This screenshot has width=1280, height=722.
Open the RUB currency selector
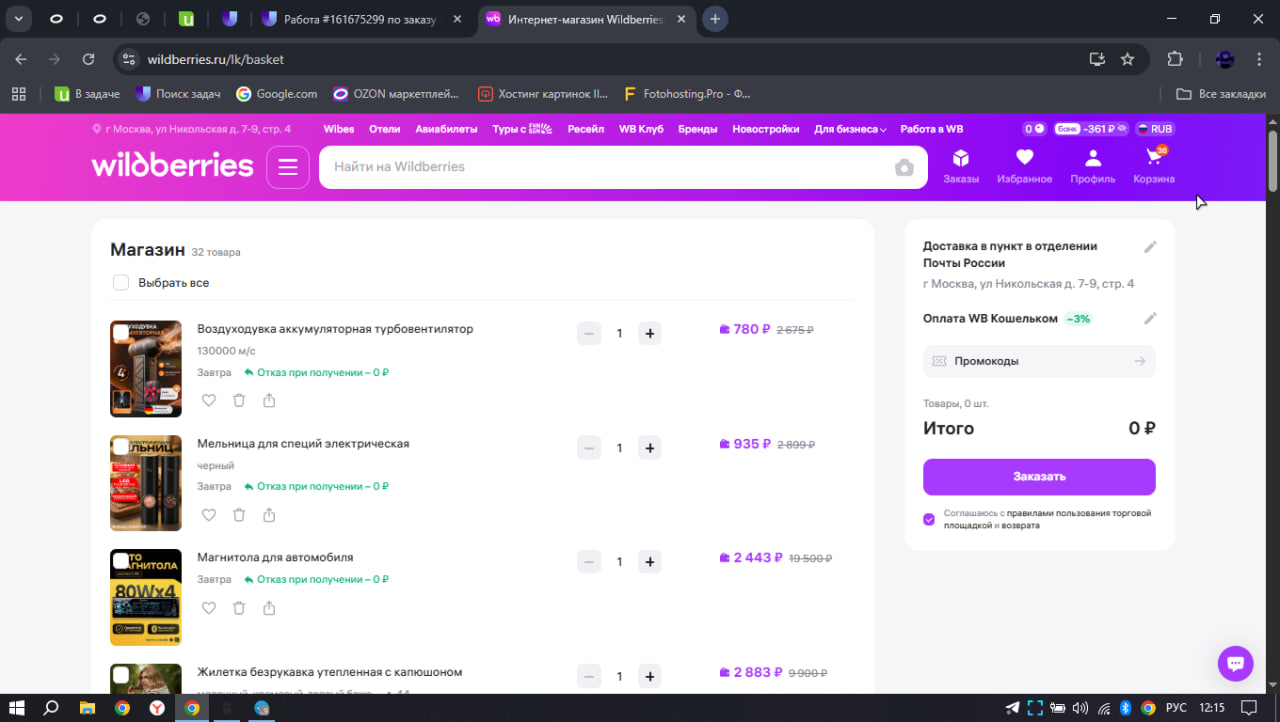1153,129
